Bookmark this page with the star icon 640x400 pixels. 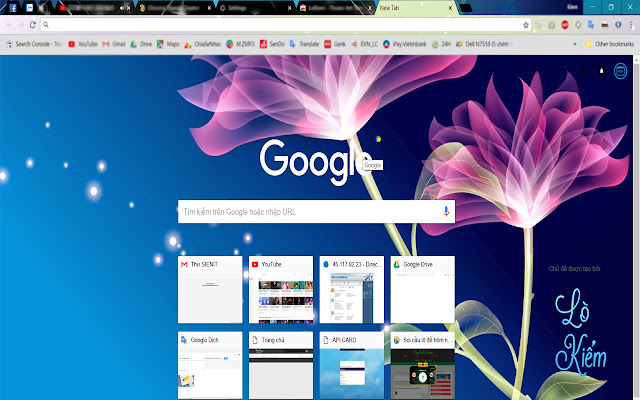(x=526, y=25)
